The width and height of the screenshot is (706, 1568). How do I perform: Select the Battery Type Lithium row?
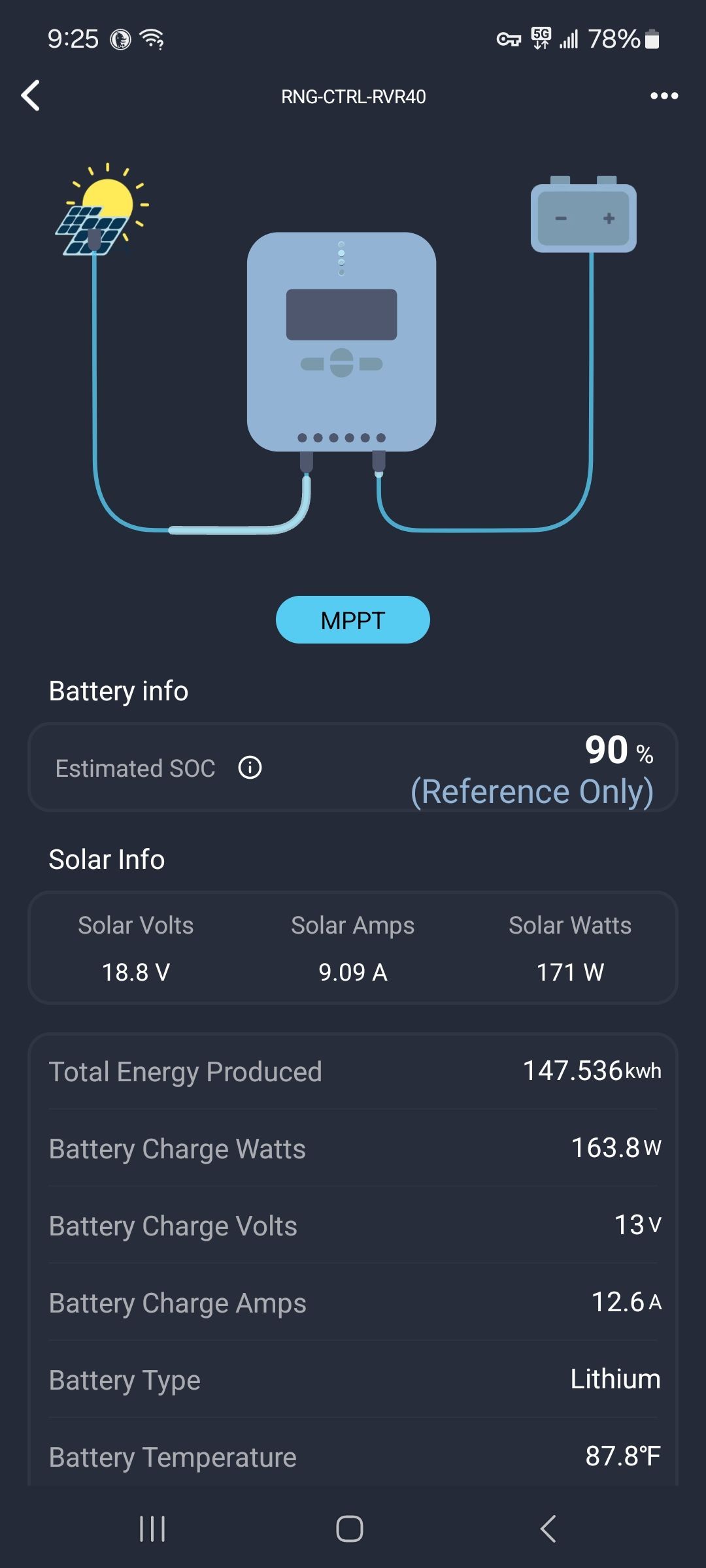[353, 1379]
